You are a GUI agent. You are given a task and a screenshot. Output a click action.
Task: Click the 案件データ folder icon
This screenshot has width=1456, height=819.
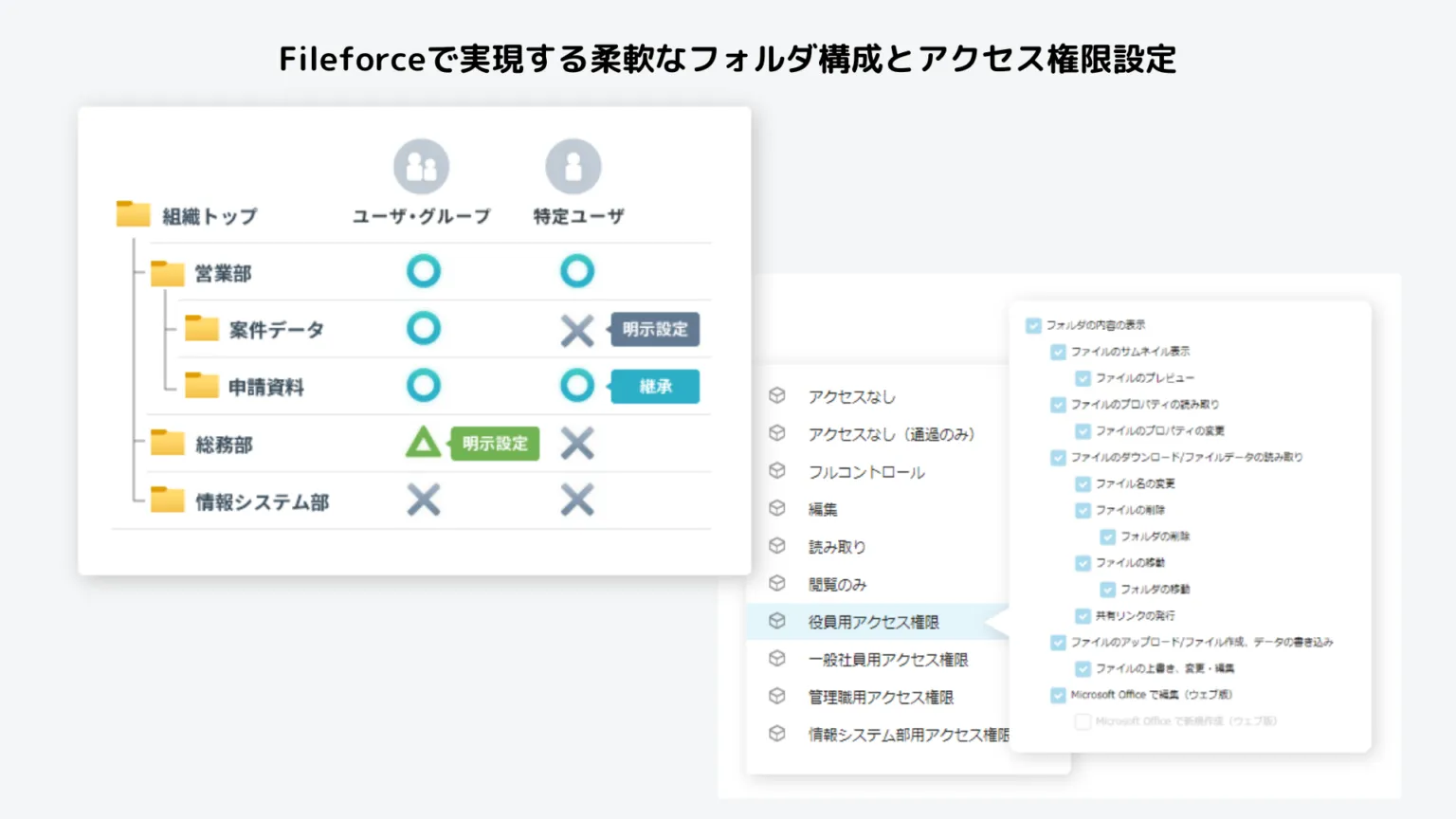coord(202,328)
